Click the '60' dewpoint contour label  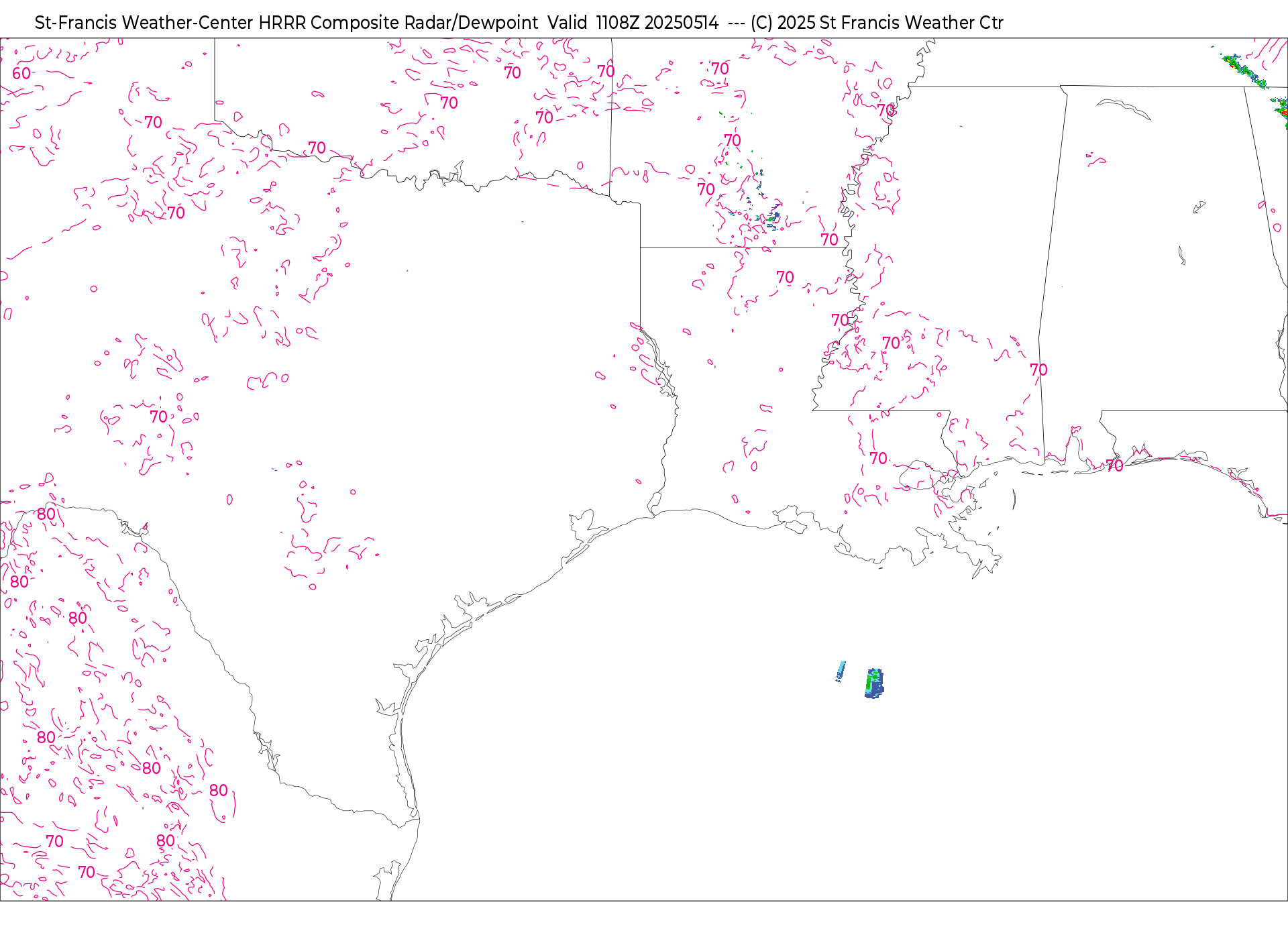click(x=21, y=74)
